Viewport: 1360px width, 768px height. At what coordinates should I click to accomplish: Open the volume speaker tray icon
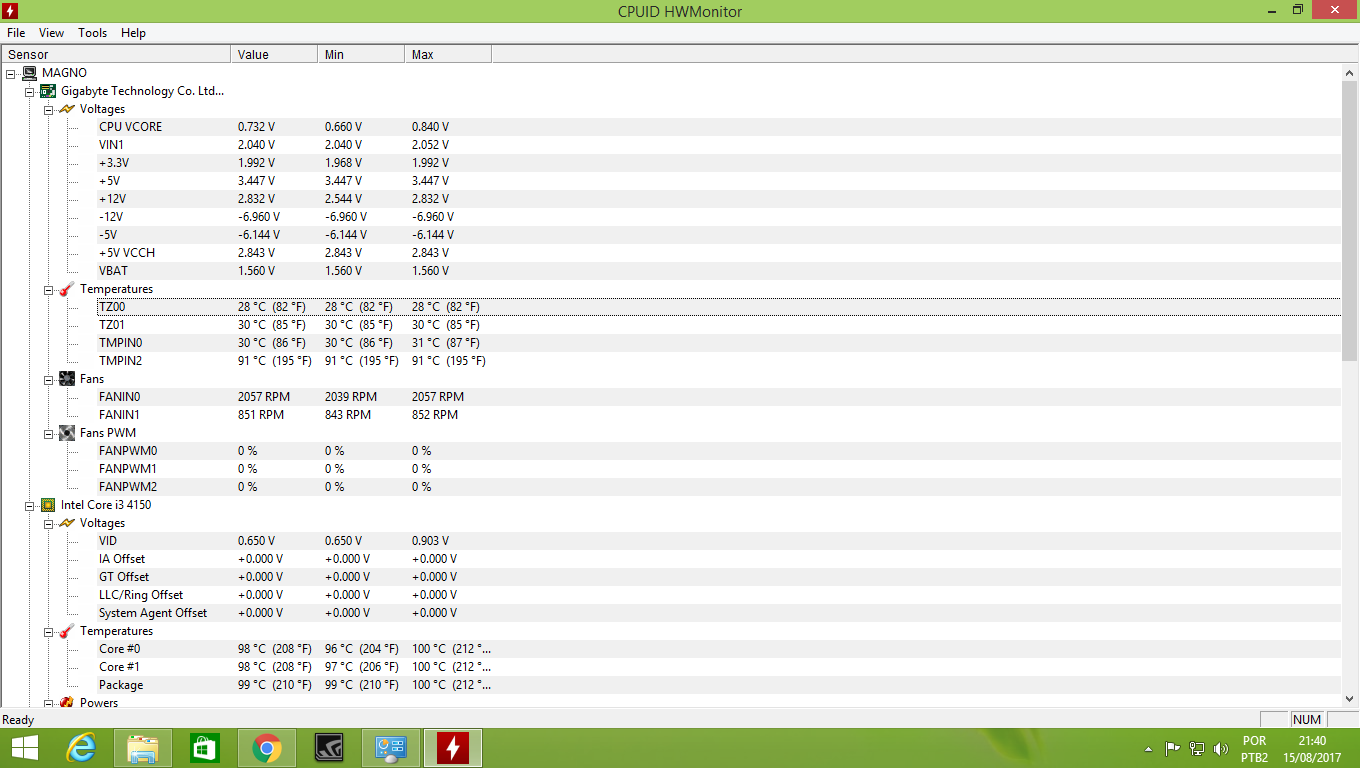coord(1221,749)
